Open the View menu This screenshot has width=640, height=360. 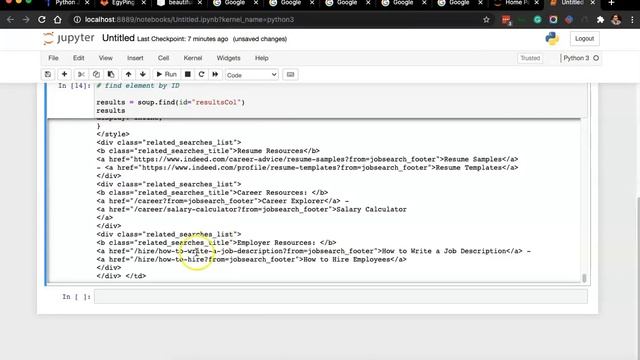click(x=105, y=58)
